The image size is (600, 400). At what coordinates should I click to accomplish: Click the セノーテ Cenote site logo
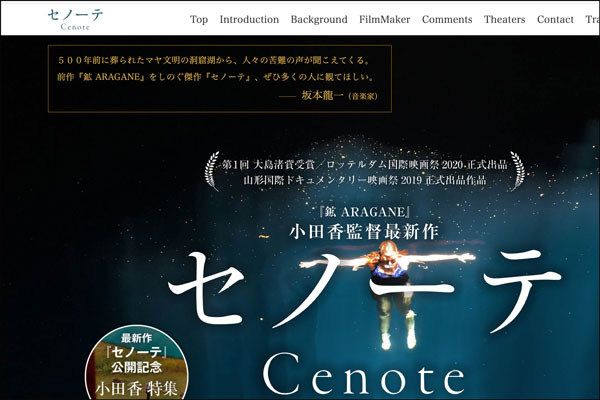pos(75,18)
